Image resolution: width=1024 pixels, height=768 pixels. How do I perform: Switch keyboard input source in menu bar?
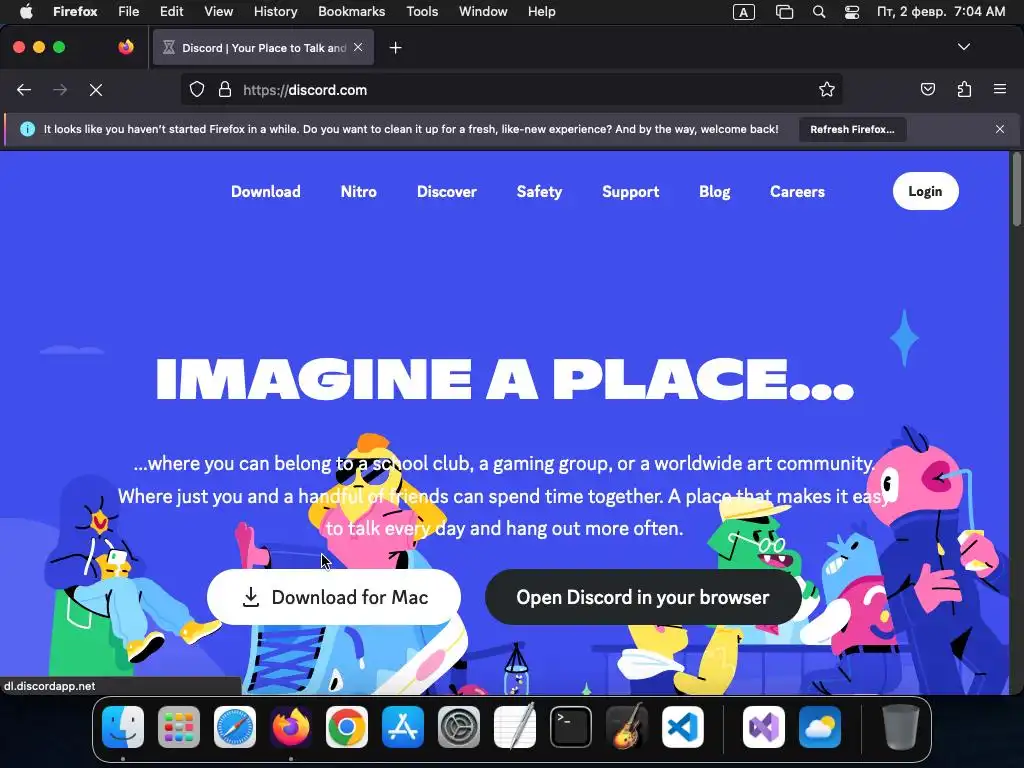(x=744, y=12)
